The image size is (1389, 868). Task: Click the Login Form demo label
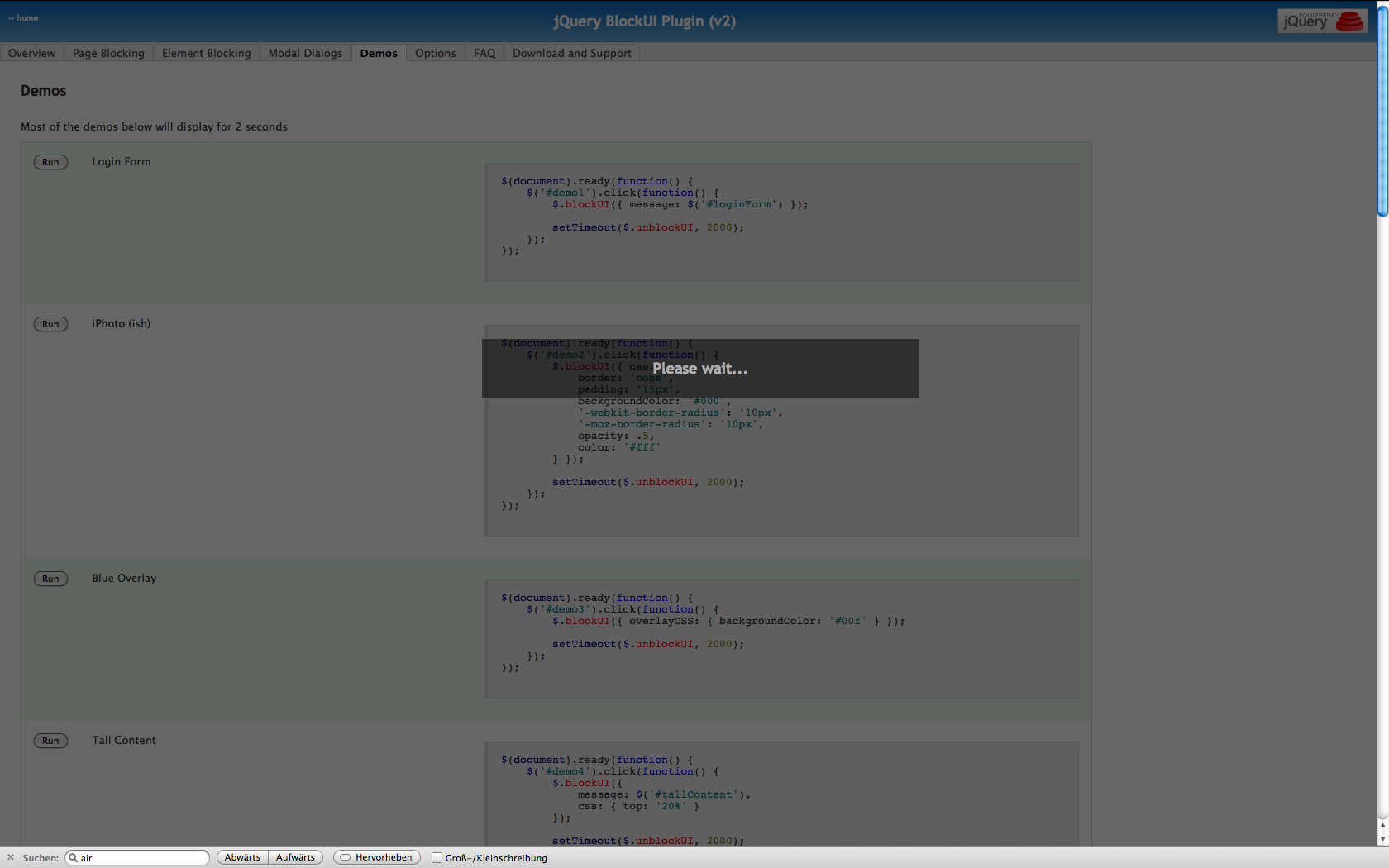point(122,161)
